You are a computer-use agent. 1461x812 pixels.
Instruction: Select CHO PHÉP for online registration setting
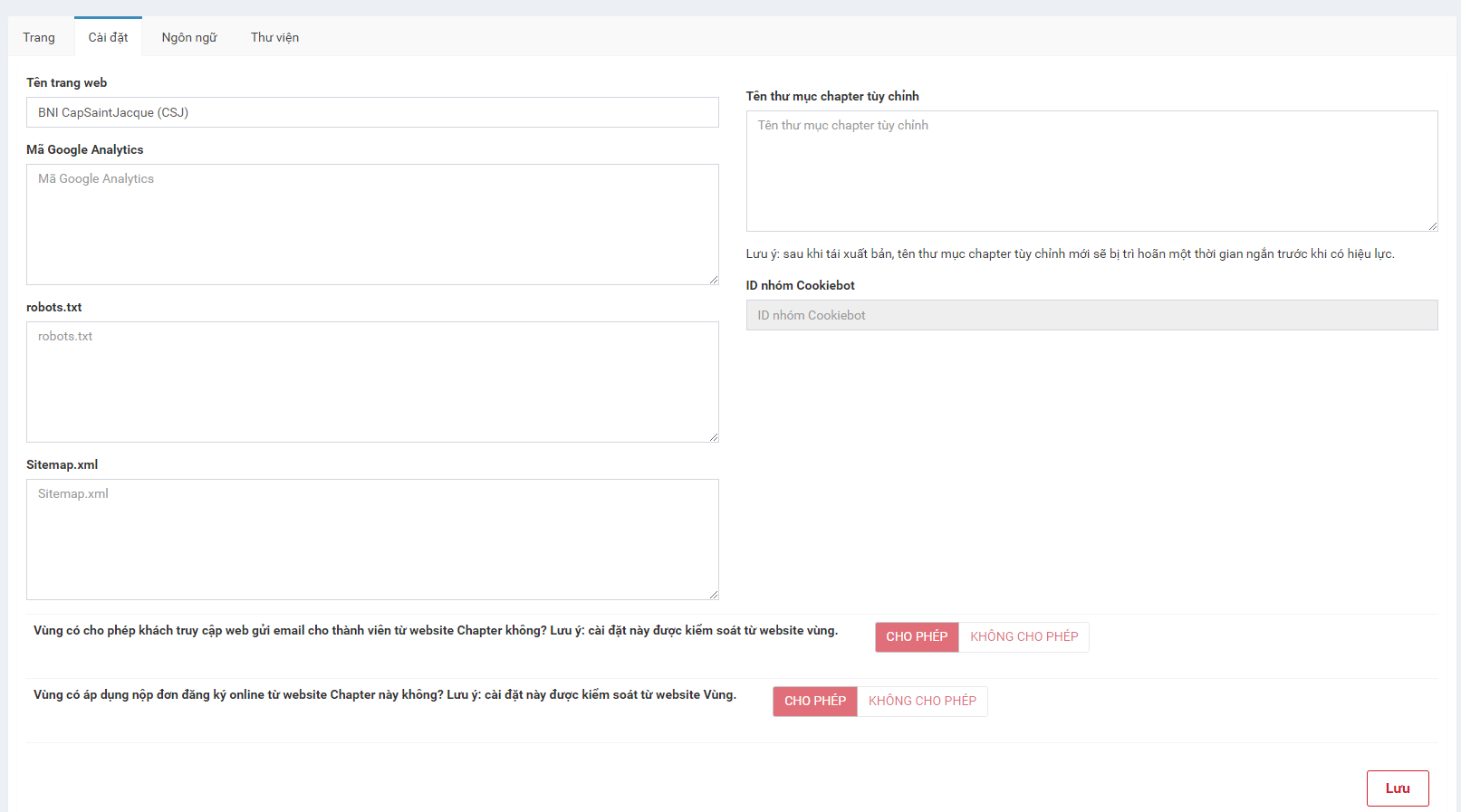click(x=814, y=701)
